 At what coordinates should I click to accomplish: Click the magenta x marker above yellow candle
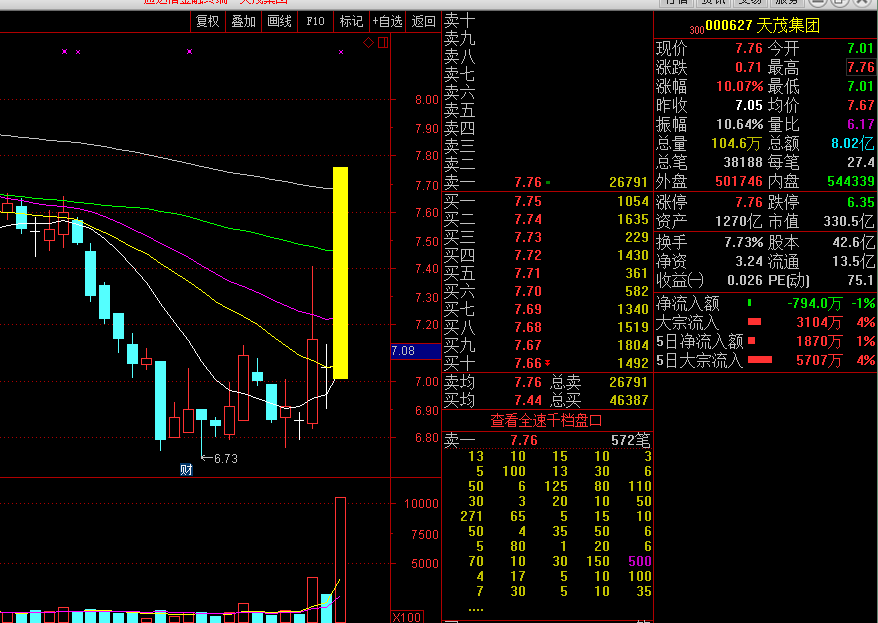pos(341,52)
